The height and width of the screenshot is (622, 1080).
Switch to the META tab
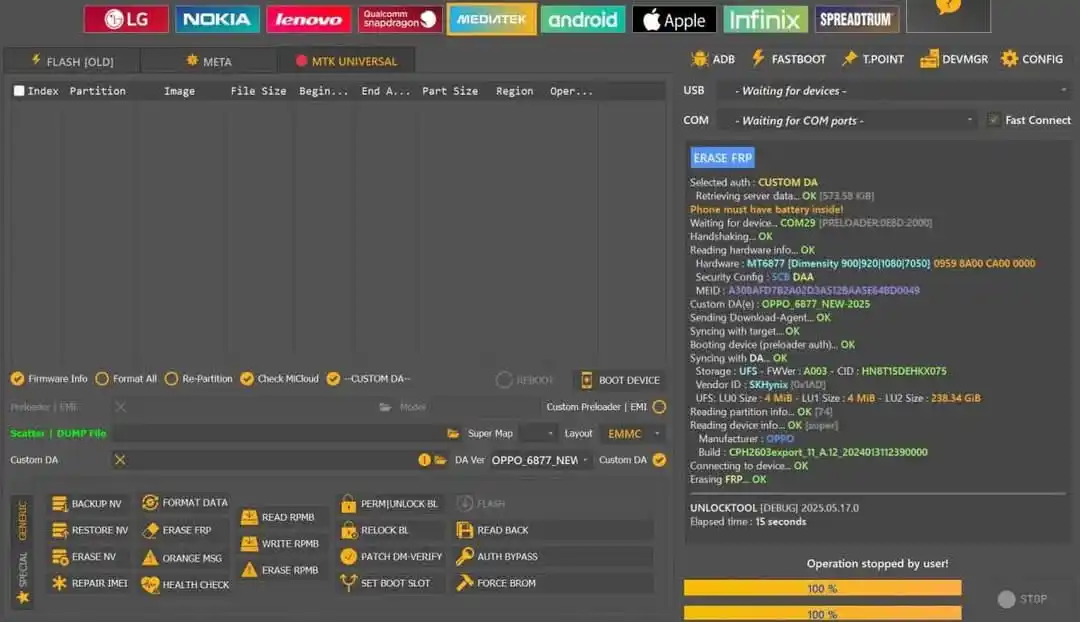[x=209, y=61]
